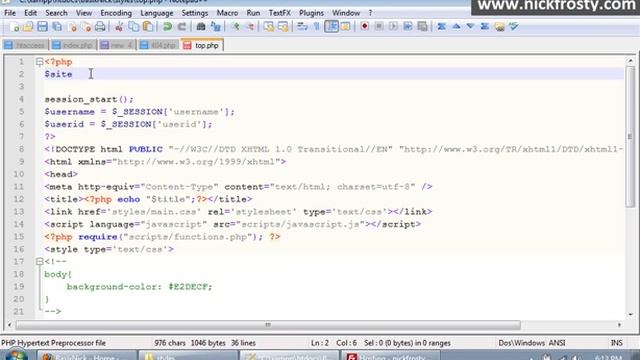Image resolution: width=640 pixels, height=360 pixels.
Task: Open a file using the folder icon
Action: pos(28,27)
